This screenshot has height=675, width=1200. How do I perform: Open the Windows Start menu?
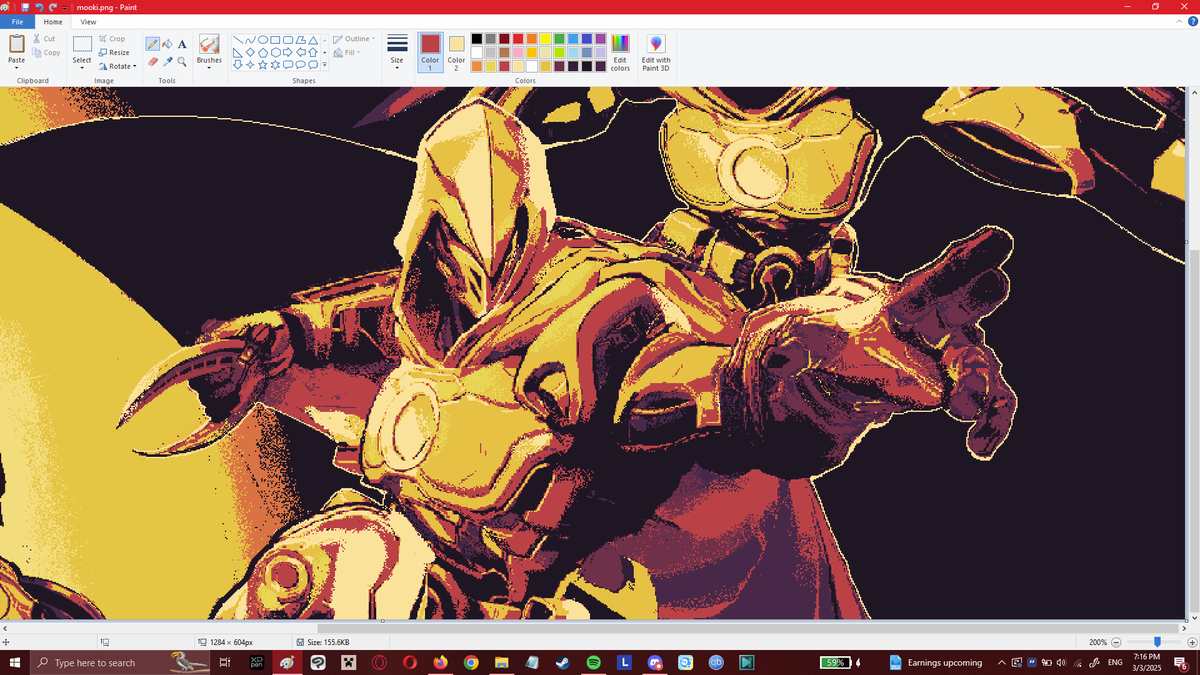(15, 662)
